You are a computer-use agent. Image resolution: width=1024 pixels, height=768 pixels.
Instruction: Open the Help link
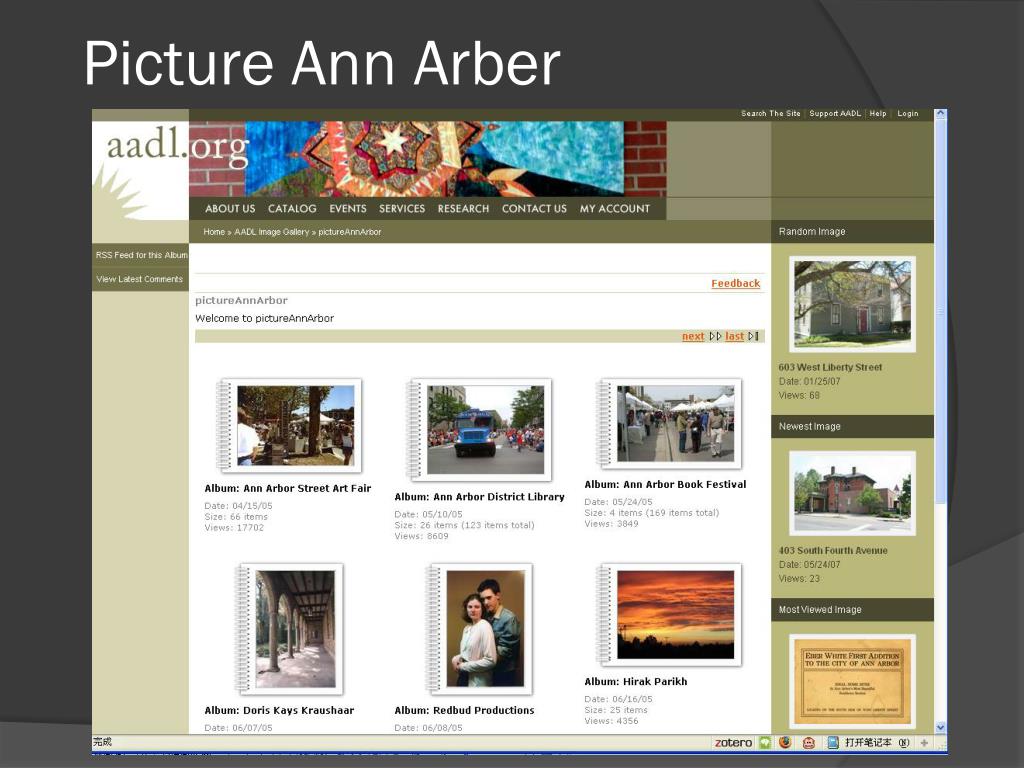pyautogui.click(x=878, y=114)
